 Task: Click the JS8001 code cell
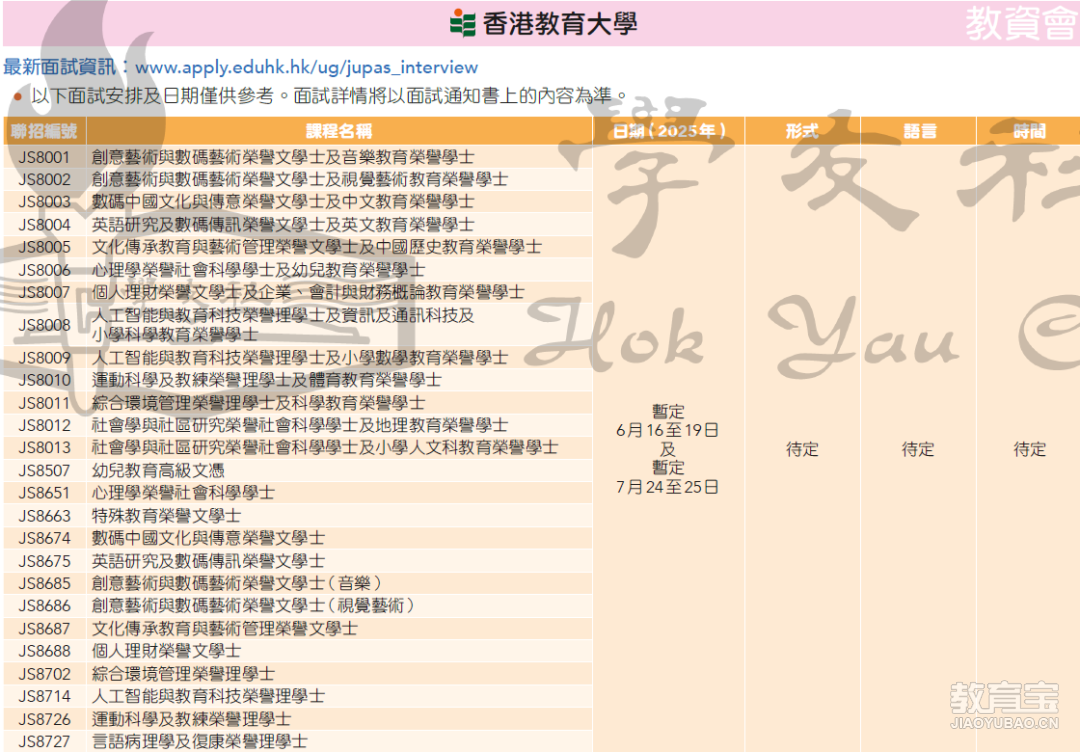point(44,157)
